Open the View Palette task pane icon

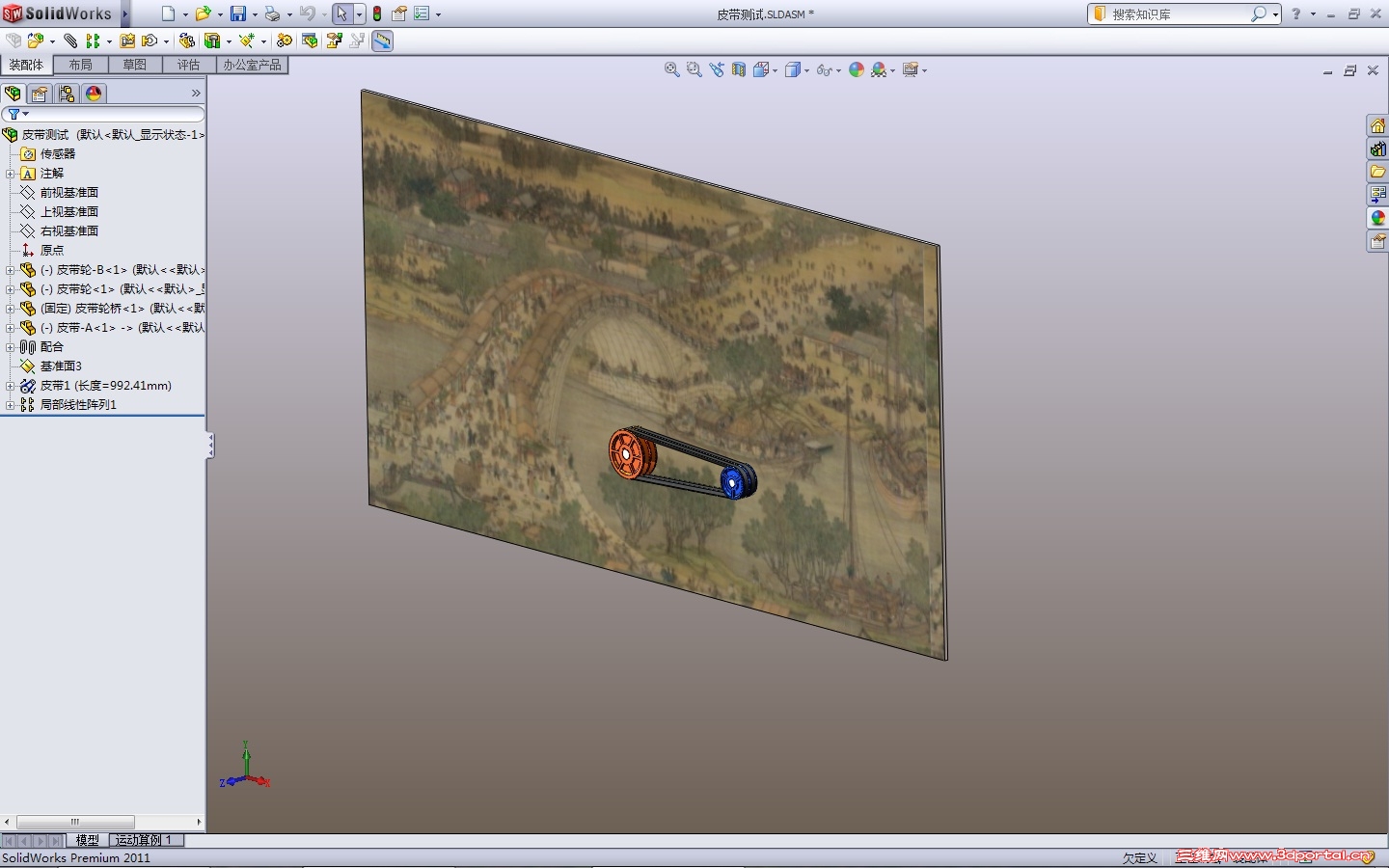[x=1377, y=195]
